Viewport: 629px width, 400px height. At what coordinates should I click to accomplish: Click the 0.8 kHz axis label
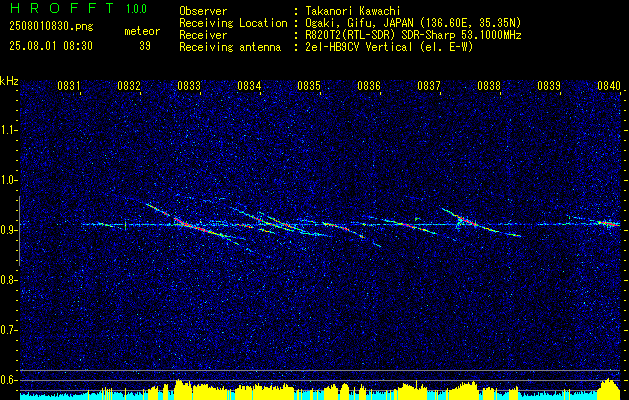pyautogui.click(x=8, y=280)
